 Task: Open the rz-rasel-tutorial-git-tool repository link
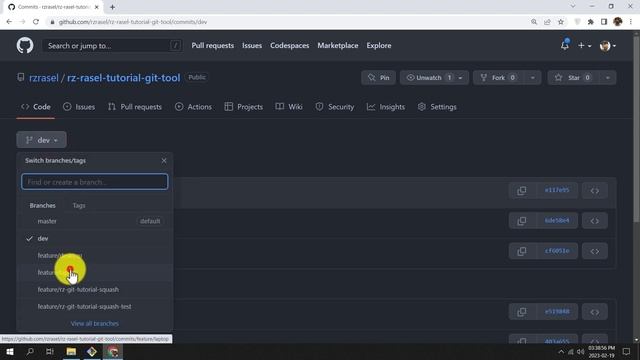click(x=124, y=78)
